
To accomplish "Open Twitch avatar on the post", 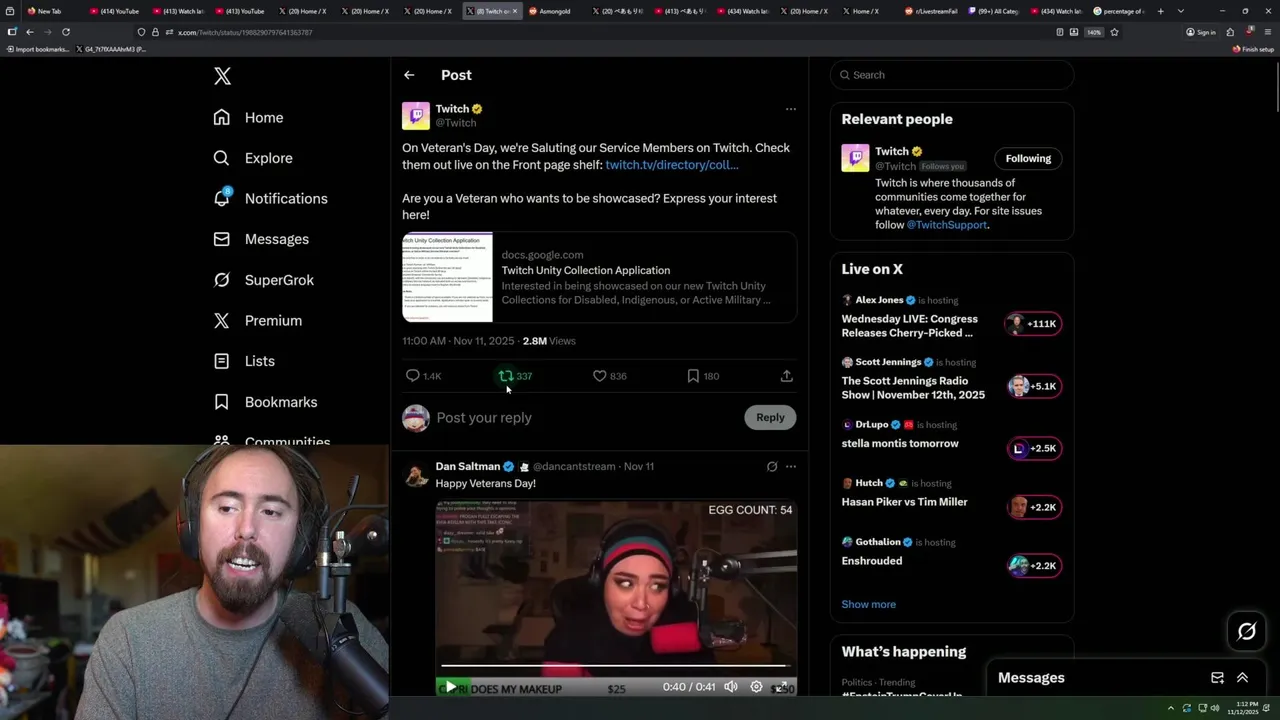I will click(416, 115).
